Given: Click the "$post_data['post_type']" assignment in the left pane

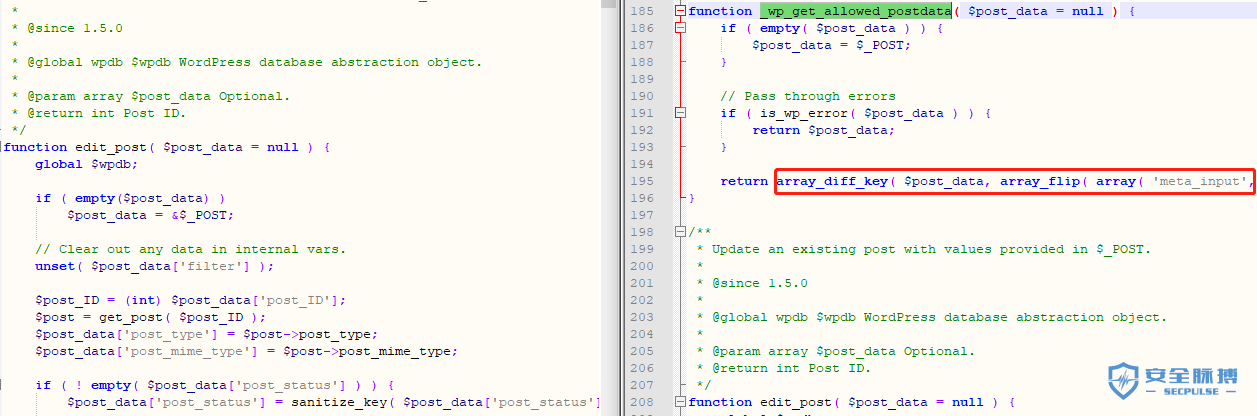Looking at the screenshot, I should point(207,334).
